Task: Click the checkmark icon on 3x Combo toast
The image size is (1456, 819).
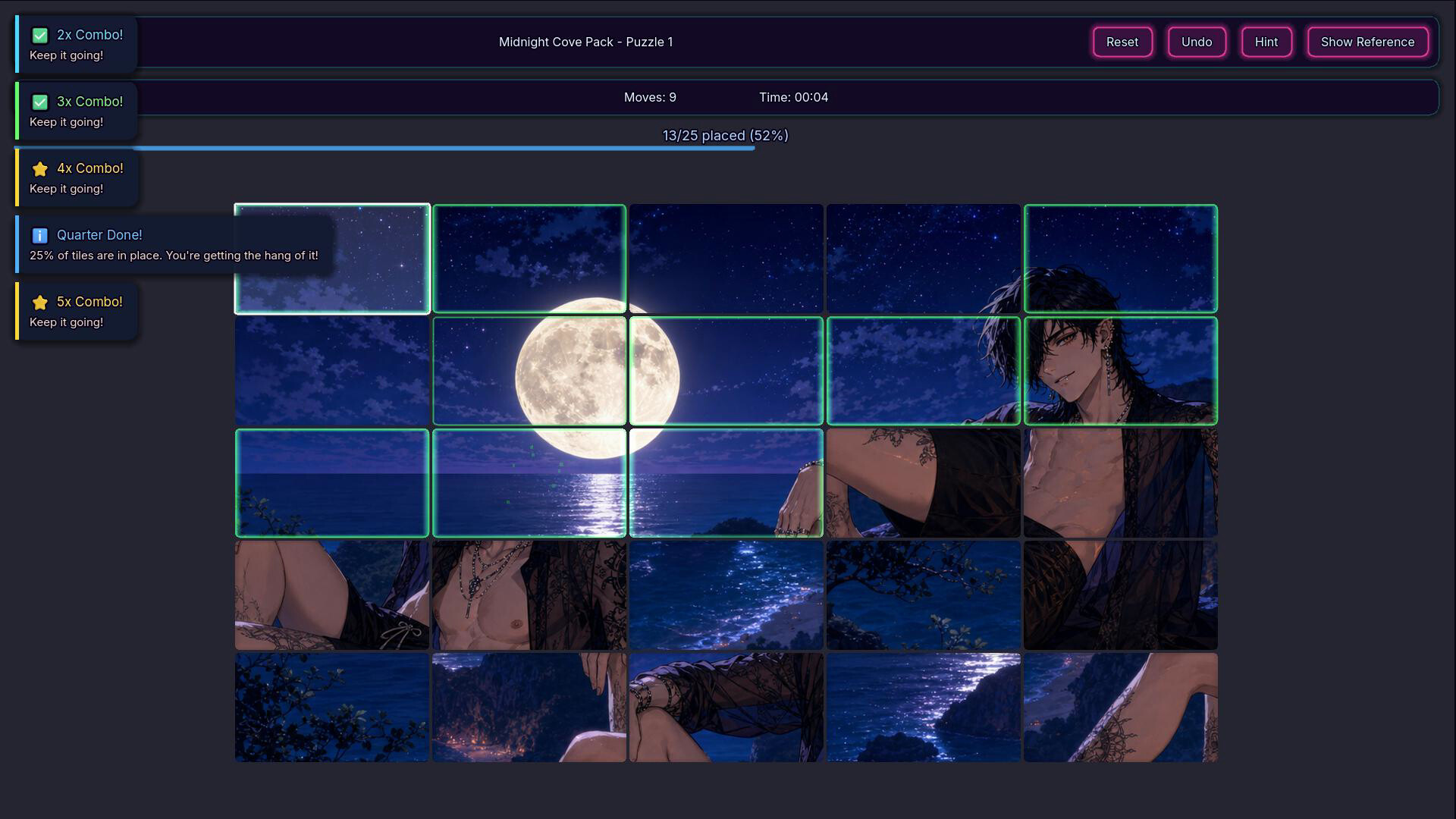Action: click(40, 102)
